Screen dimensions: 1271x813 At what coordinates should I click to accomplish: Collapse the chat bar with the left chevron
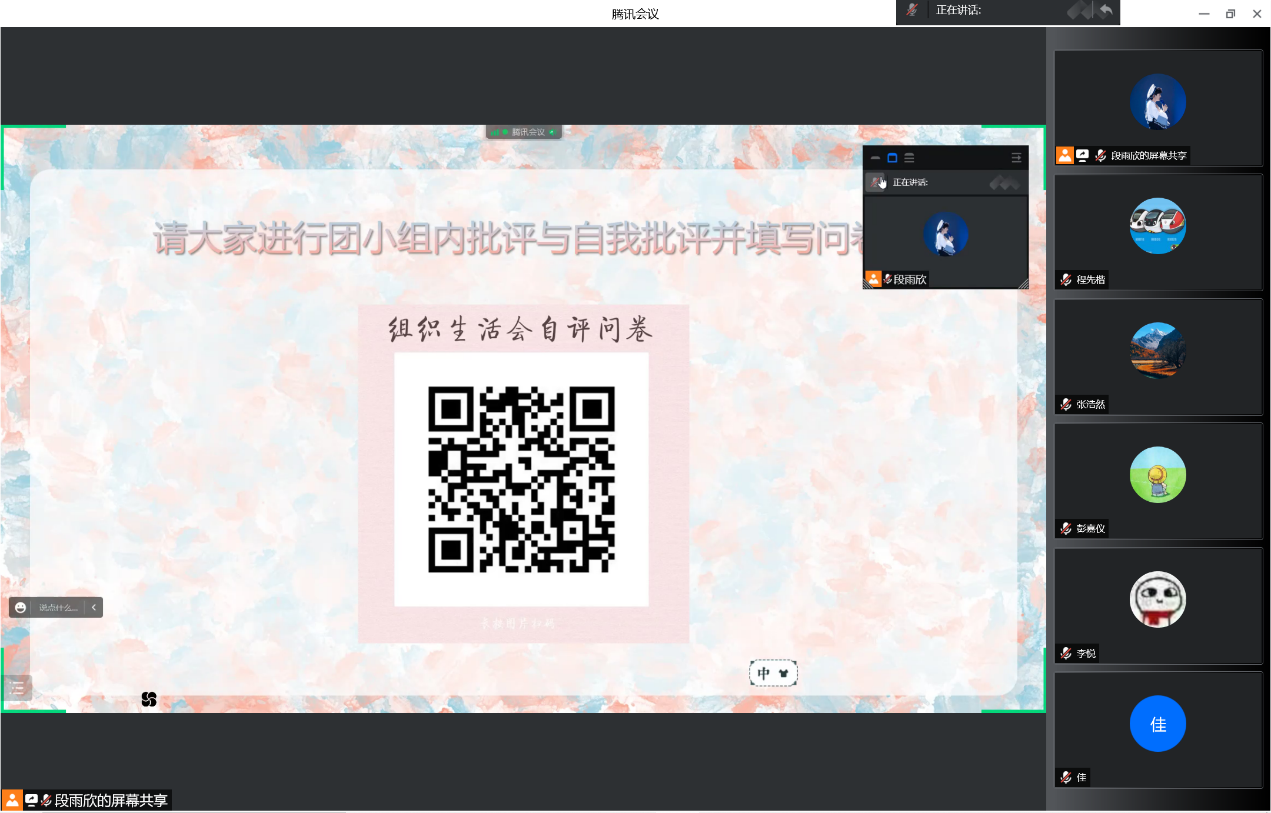tap(94, 607)
